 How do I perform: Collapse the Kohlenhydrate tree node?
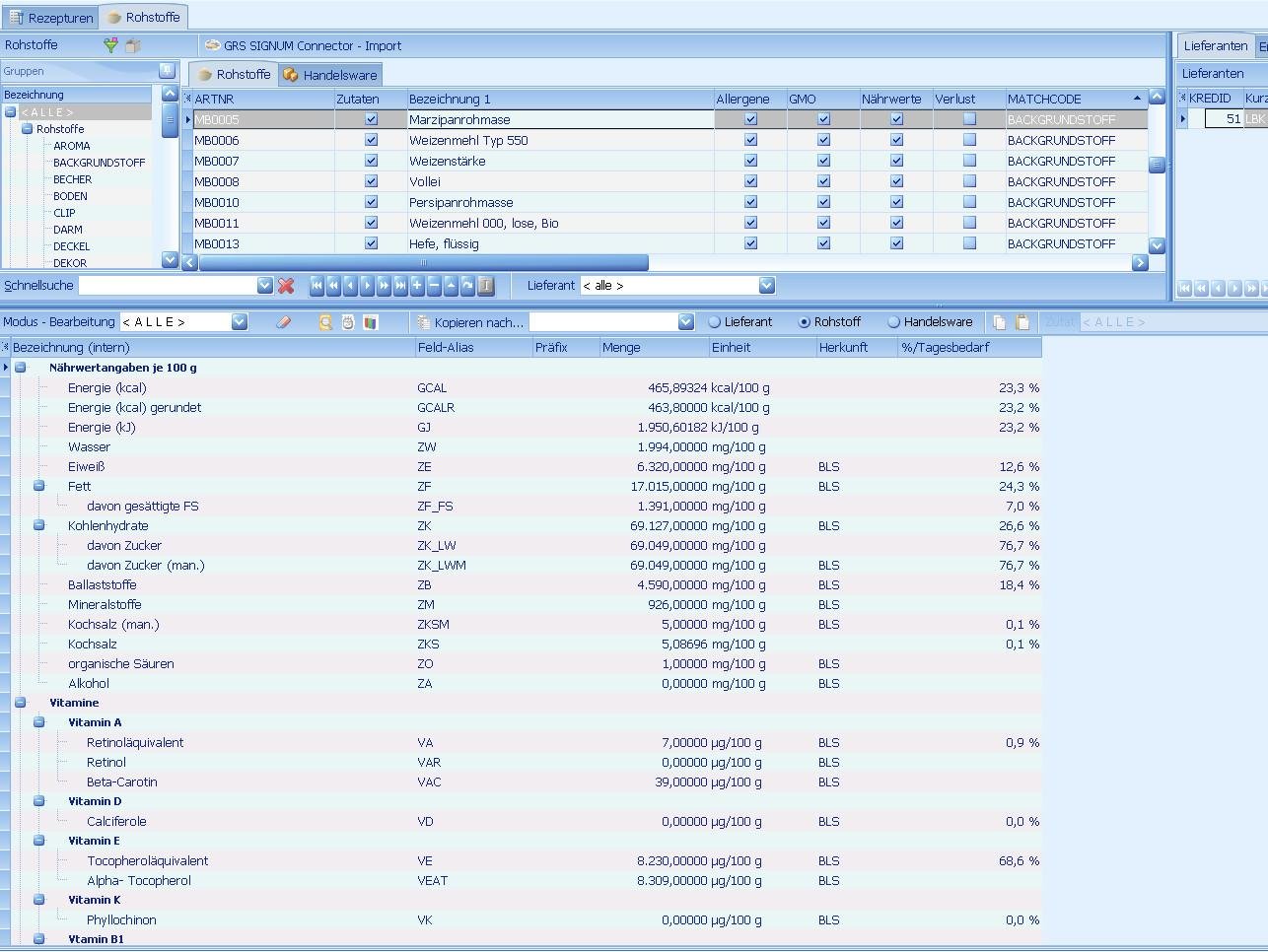coord(39,525)
